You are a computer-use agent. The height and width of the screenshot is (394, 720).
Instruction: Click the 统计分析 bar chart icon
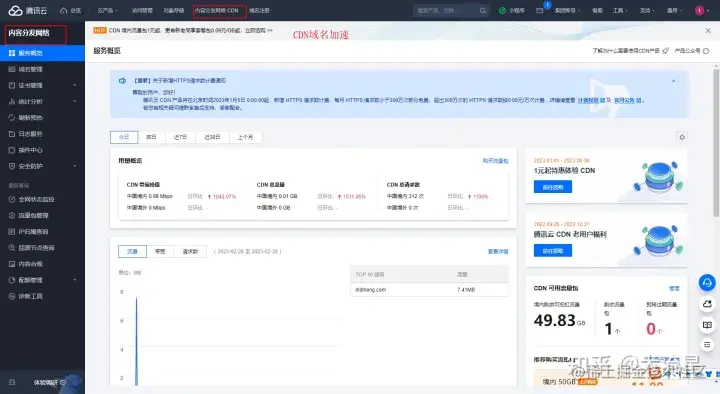click(12, 101)
